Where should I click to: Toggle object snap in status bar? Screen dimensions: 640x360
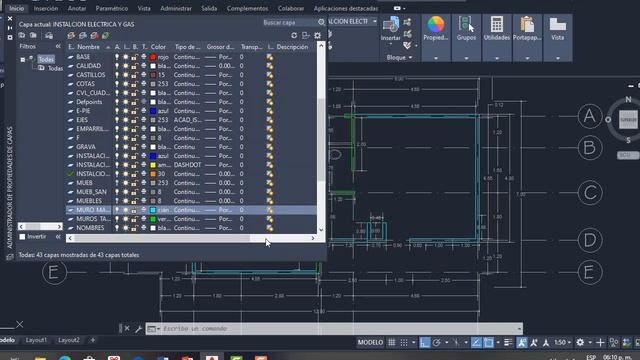(x=488, y=342)
